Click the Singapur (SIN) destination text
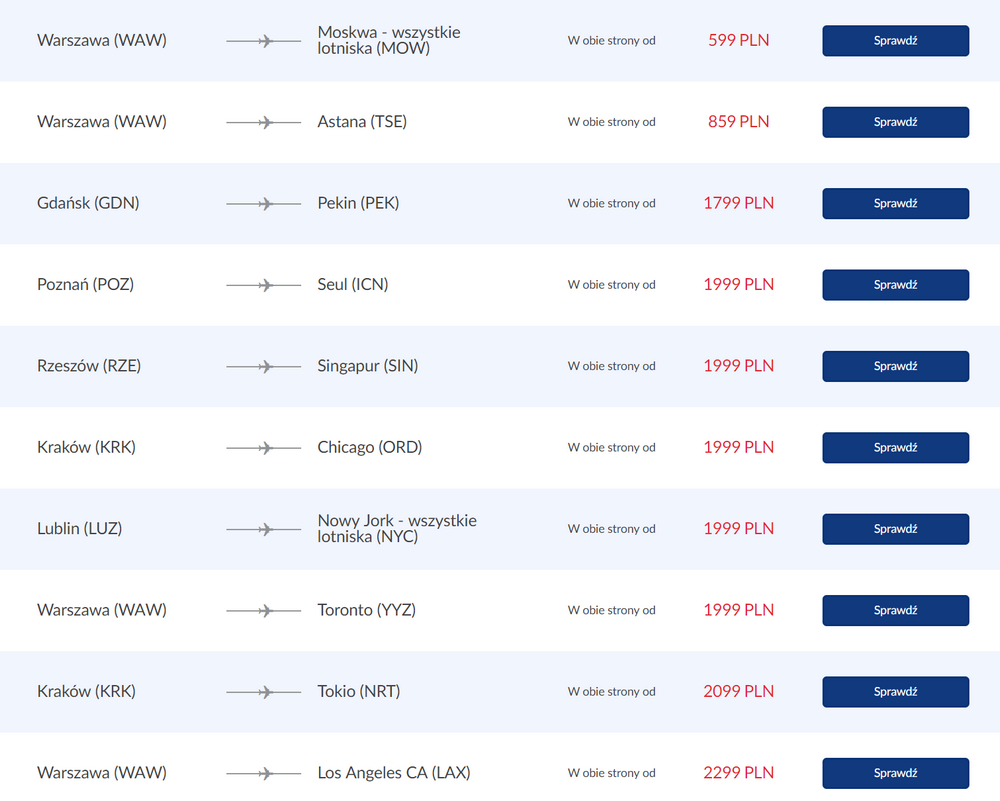The image size is (1000, 801). [367, 366]
